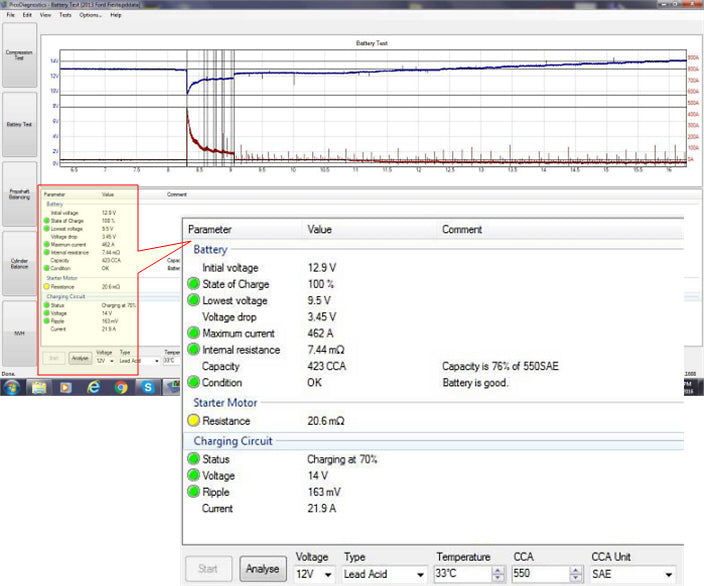The height and width of the screenshot is (586, 704).
Task: Click the '163 mV' ripple value
Action: [x=324, y=492]
